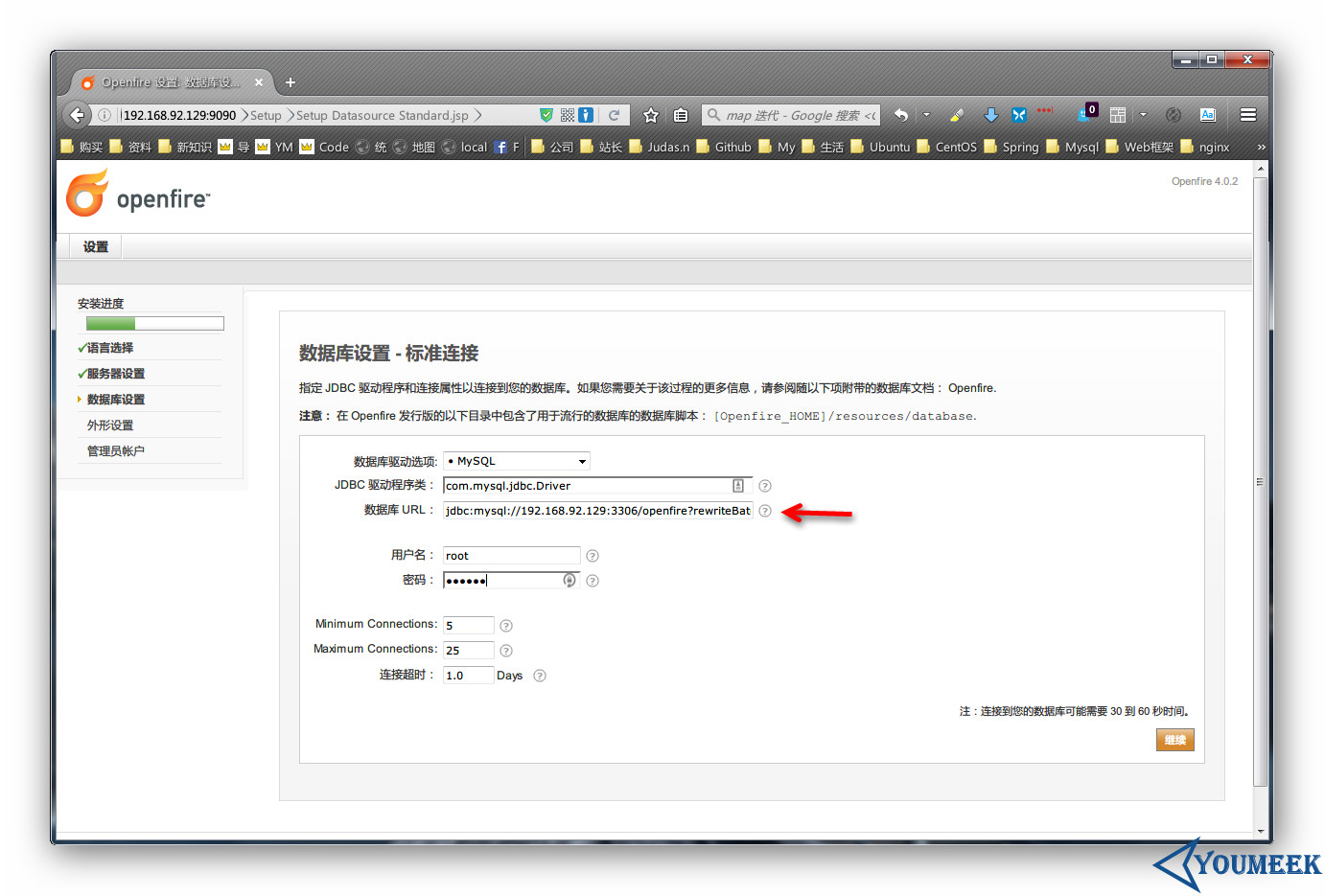Viewport: 1325px width, 896px height.
Task: Click help icon next to database URL field
Action: tap(765, 511)
